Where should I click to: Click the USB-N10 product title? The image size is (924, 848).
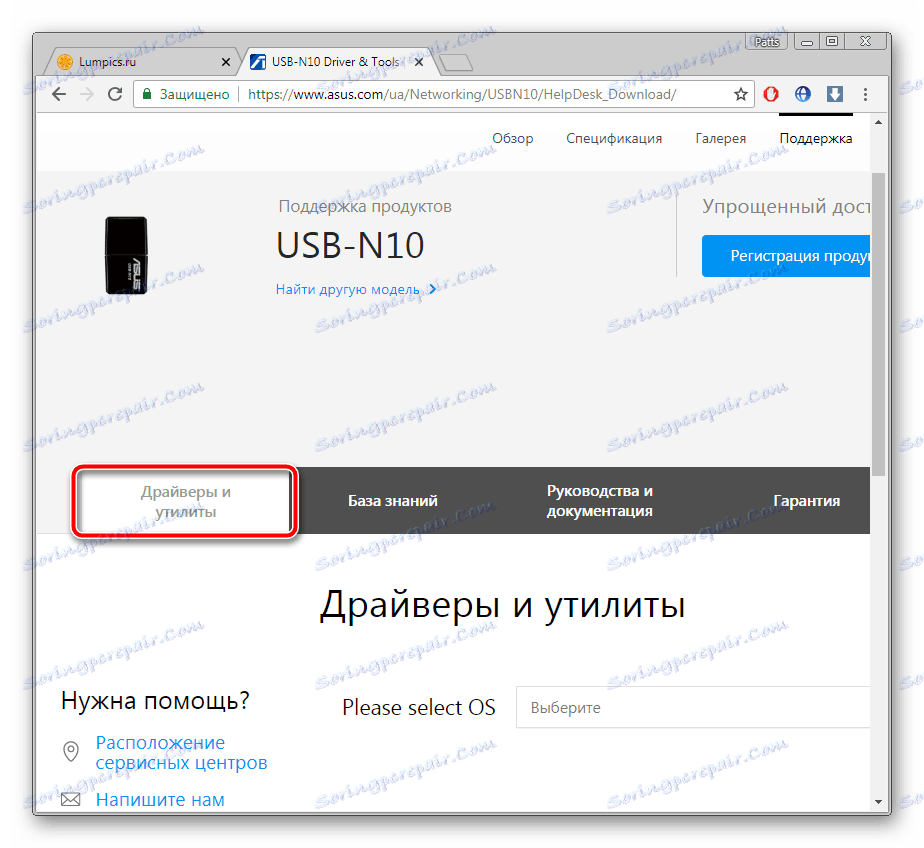[x=350, y=245]
